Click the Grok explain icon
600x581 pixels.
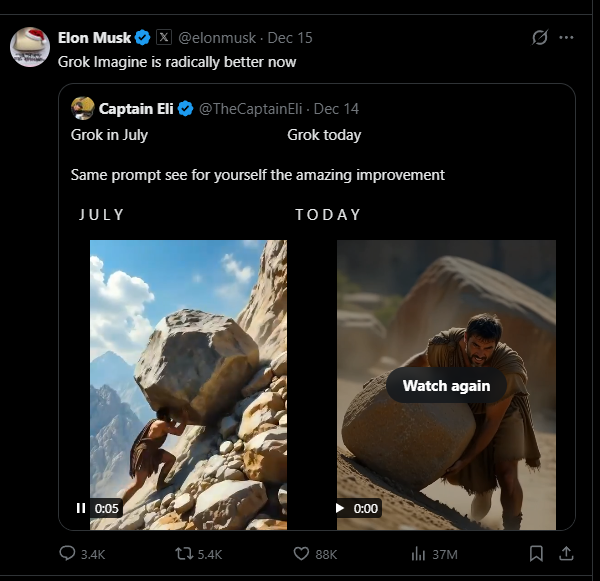pyautogui.click(x=540, y=38)
